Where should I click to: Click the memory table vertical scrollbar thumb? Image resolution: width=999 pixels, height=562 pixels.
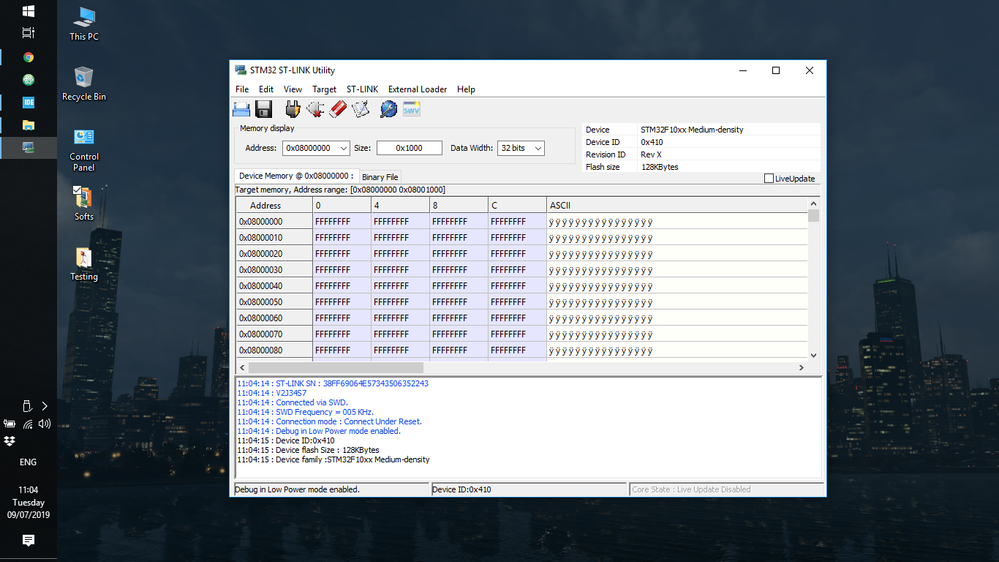[x=813, y=215]
